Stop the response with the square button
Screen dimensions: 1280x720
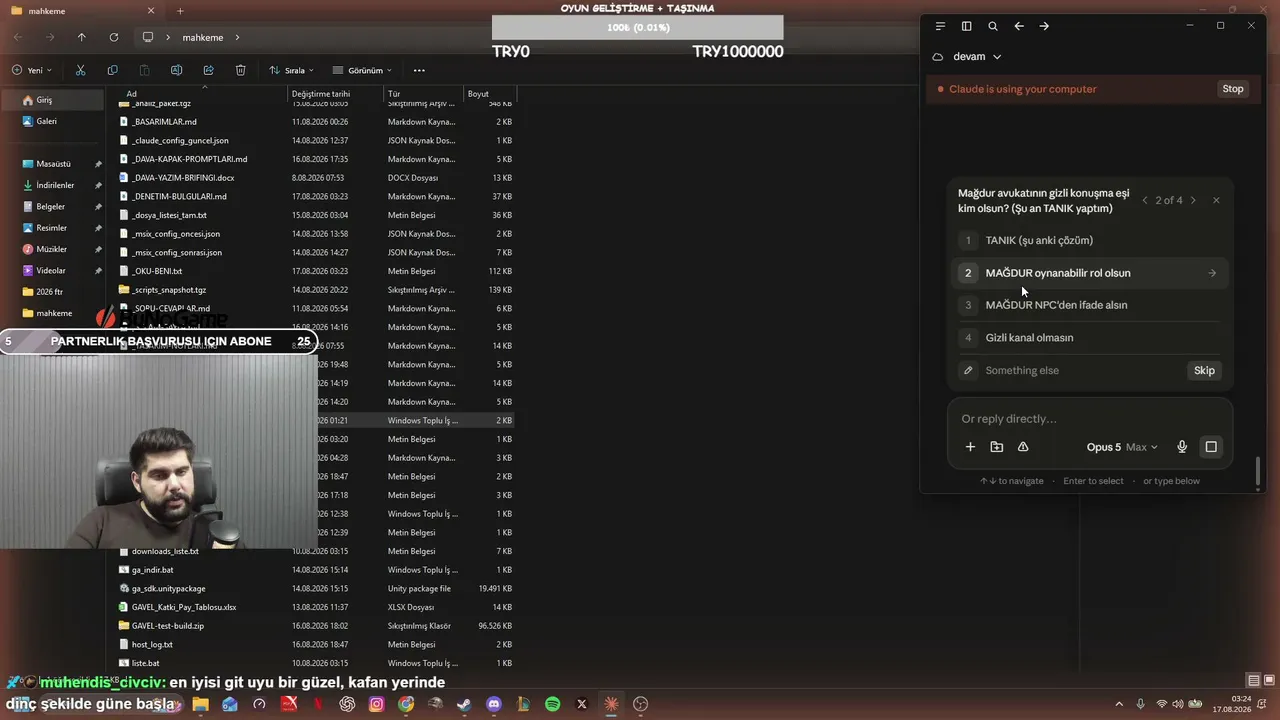(1211, 447)
